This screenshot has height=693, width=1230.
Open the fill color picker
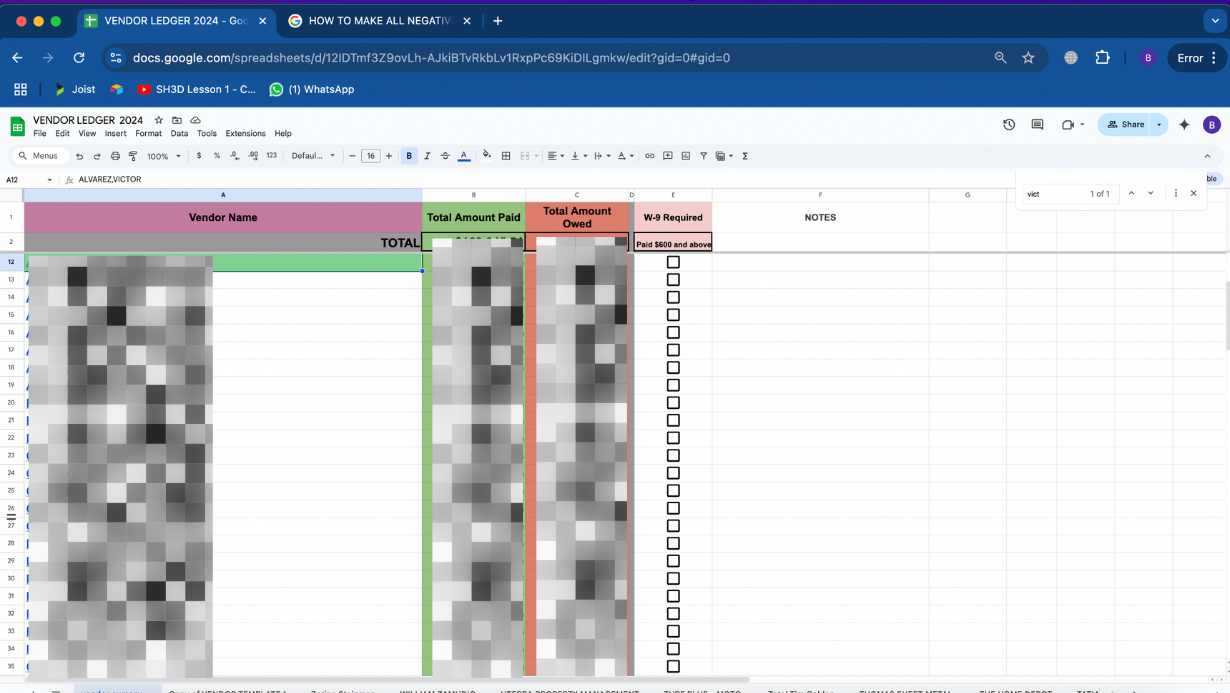[487, 156]
